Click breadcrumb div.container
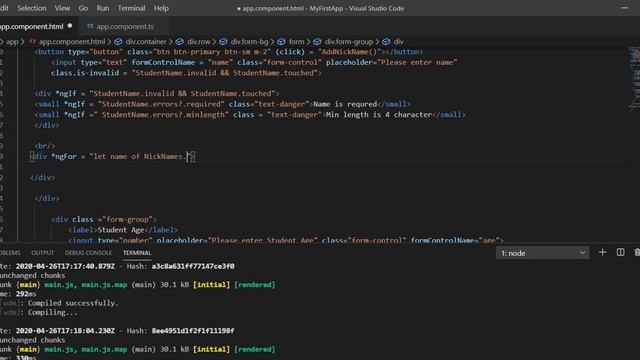Image resolution: width=640 pixels, height=360 pixels. pyautogui.click(x=146, y=42)
